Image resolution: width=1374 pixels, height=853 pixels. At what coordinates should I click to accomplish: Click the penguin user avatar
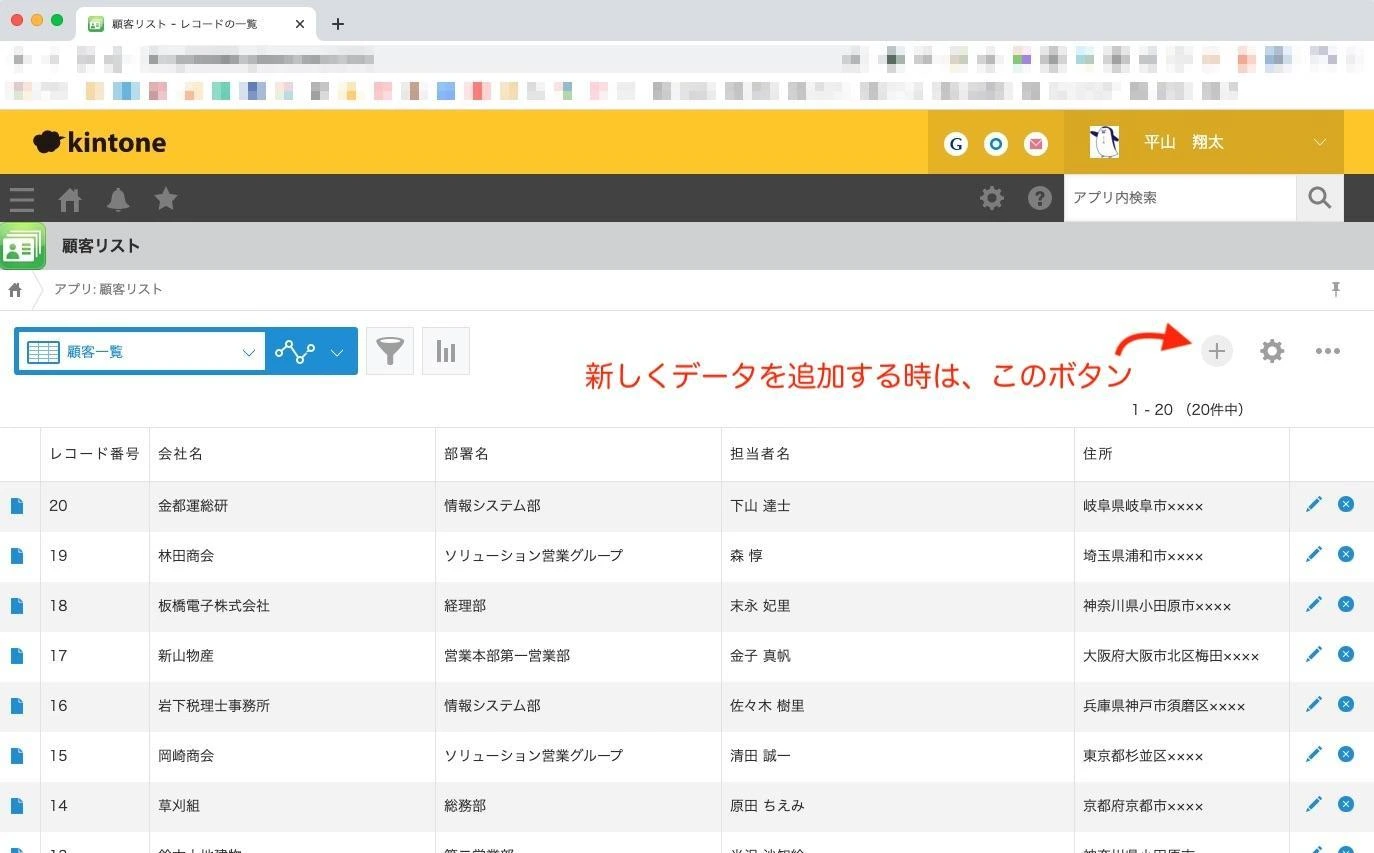[x=1104, y=142]
